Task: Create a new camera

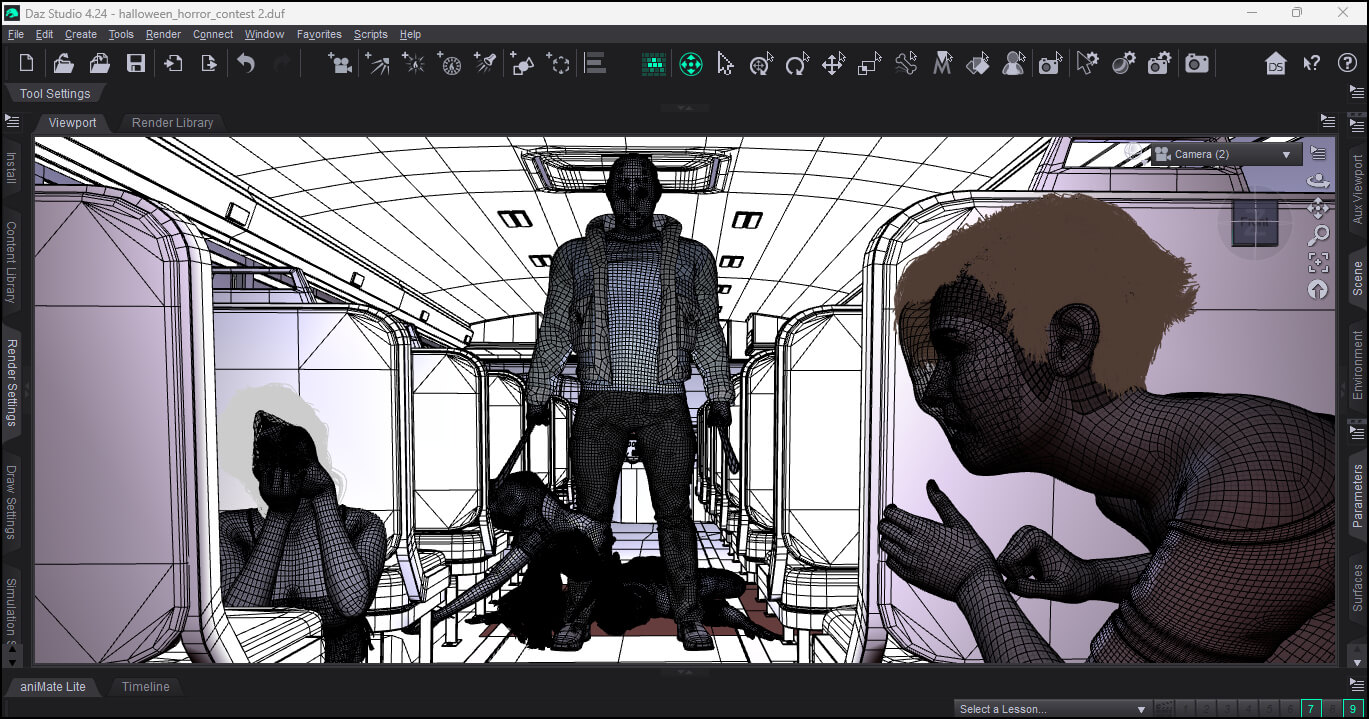Action: (x=340, y=64)
